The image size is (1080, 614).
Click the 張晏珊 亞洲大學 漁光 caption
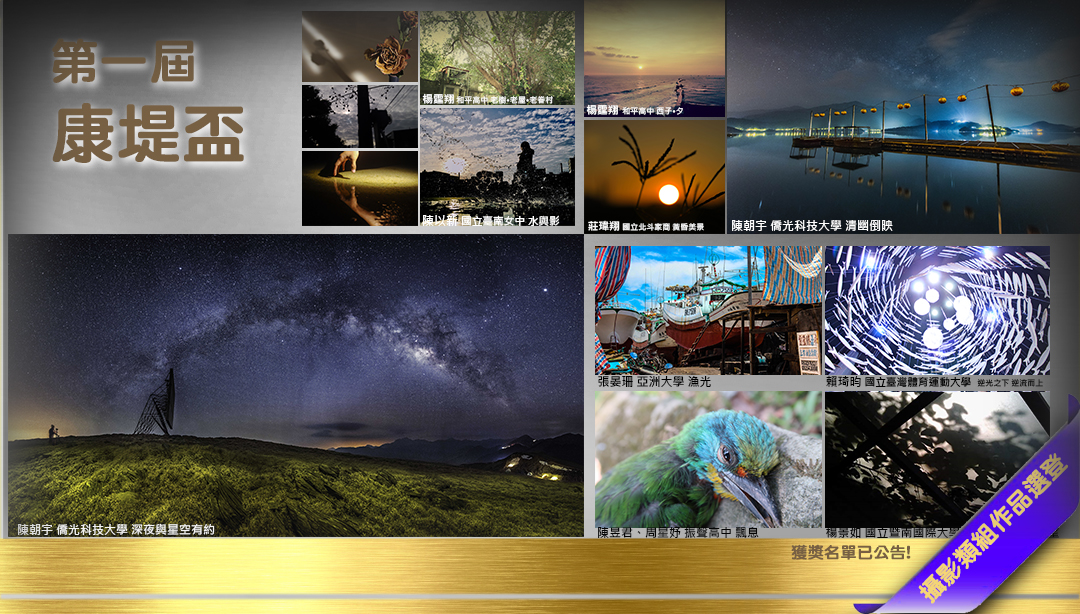[655, 382]
